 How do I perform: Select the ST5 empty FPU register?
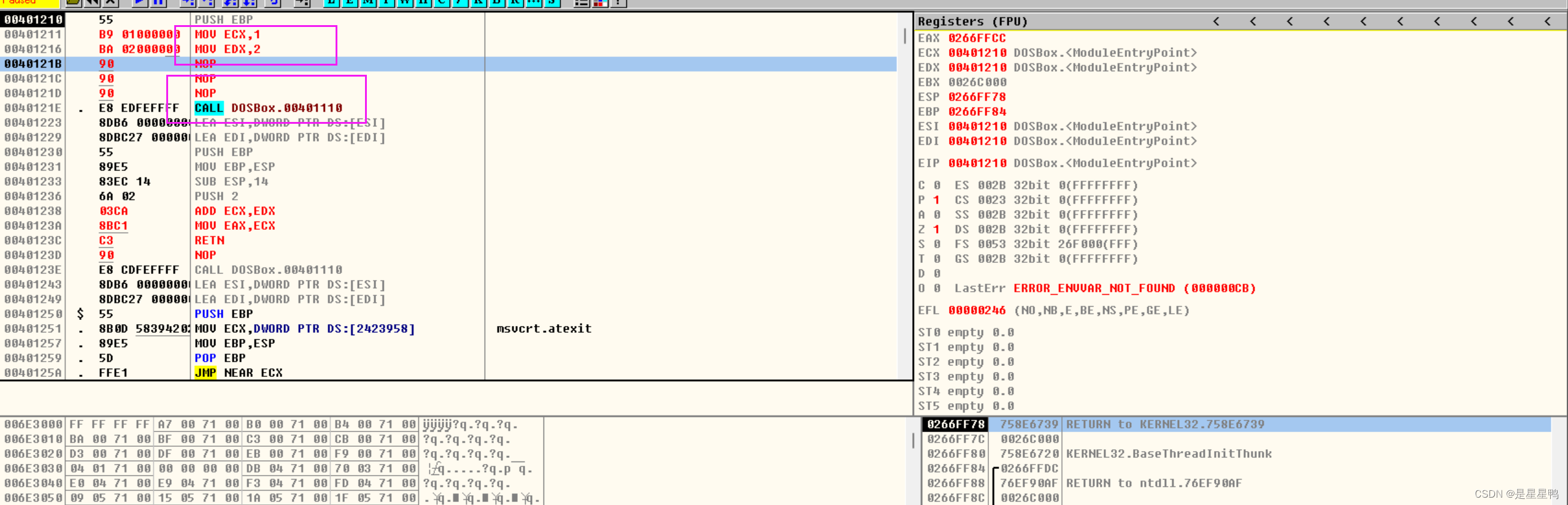[966, 406]
